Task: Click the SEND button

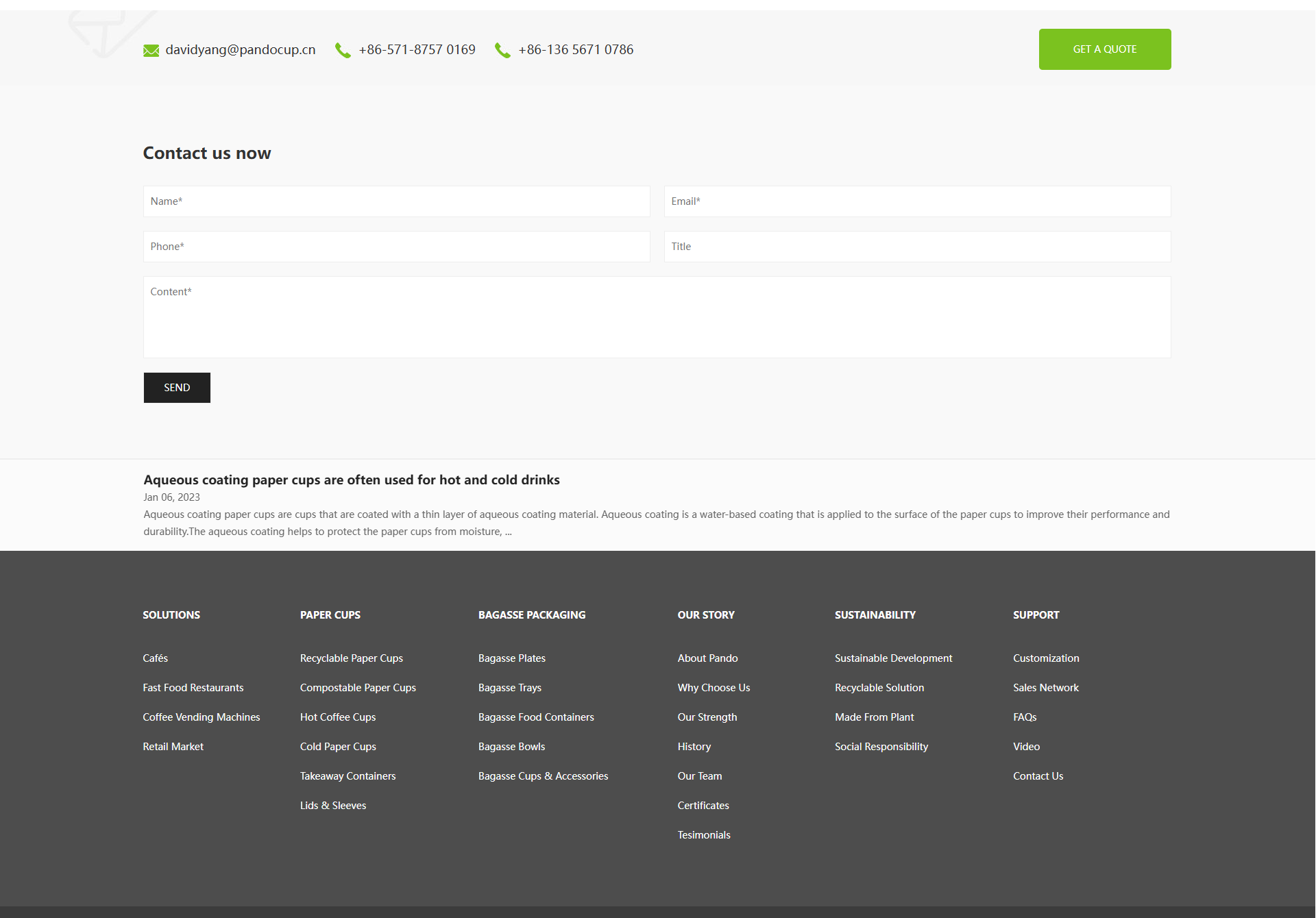Action: pos(177,388)
